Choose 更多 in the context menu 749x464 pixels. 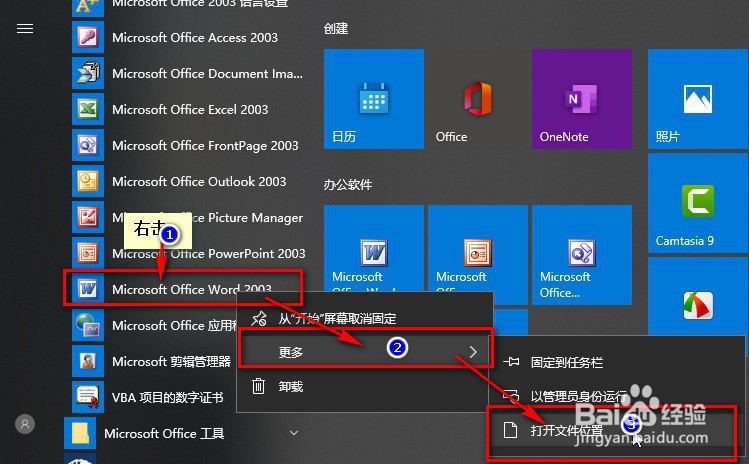(364, 352)
